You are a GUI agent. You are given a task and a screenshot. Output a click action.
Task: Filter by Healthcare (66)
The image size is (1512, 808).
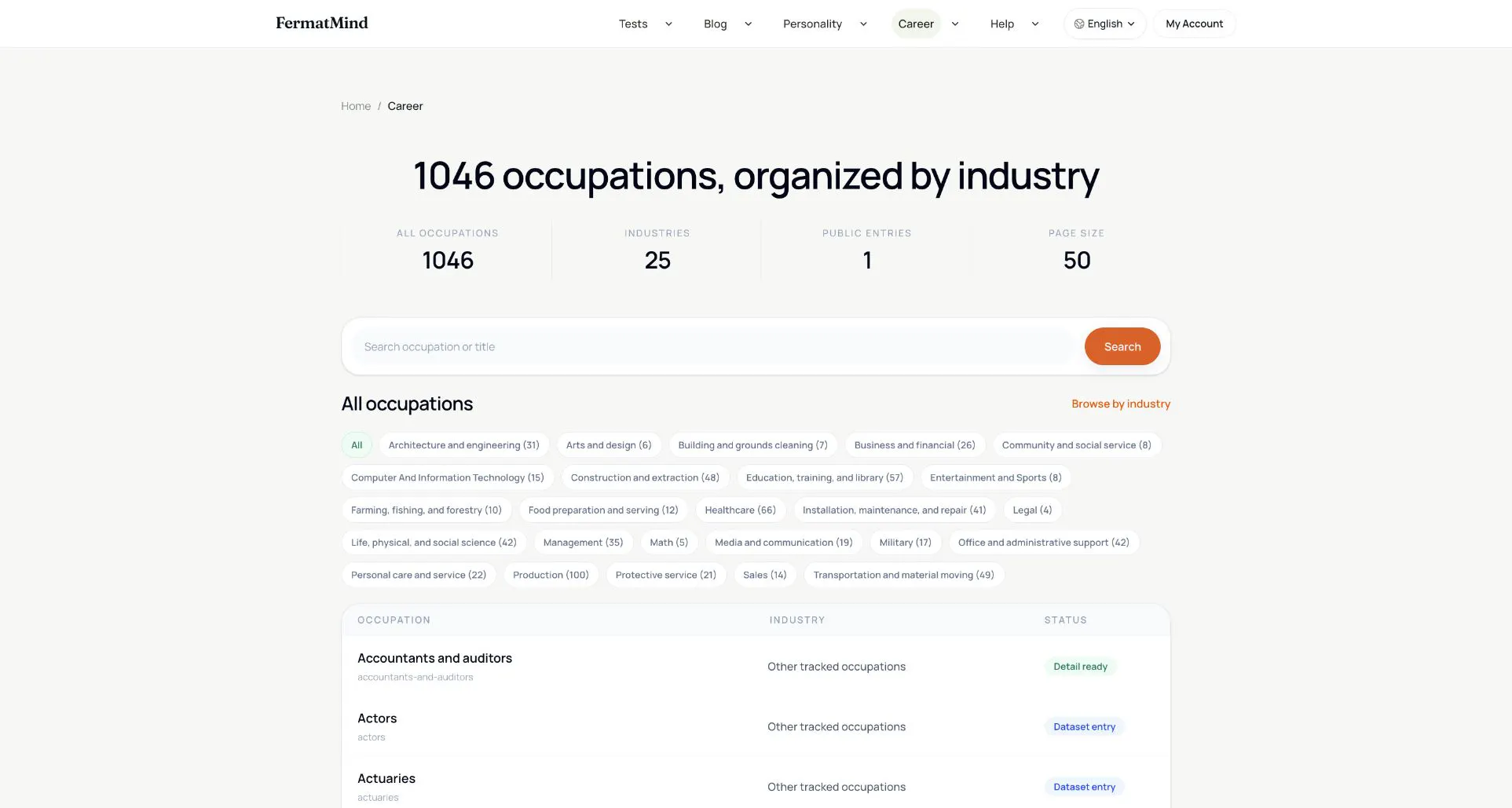point(740,510)
